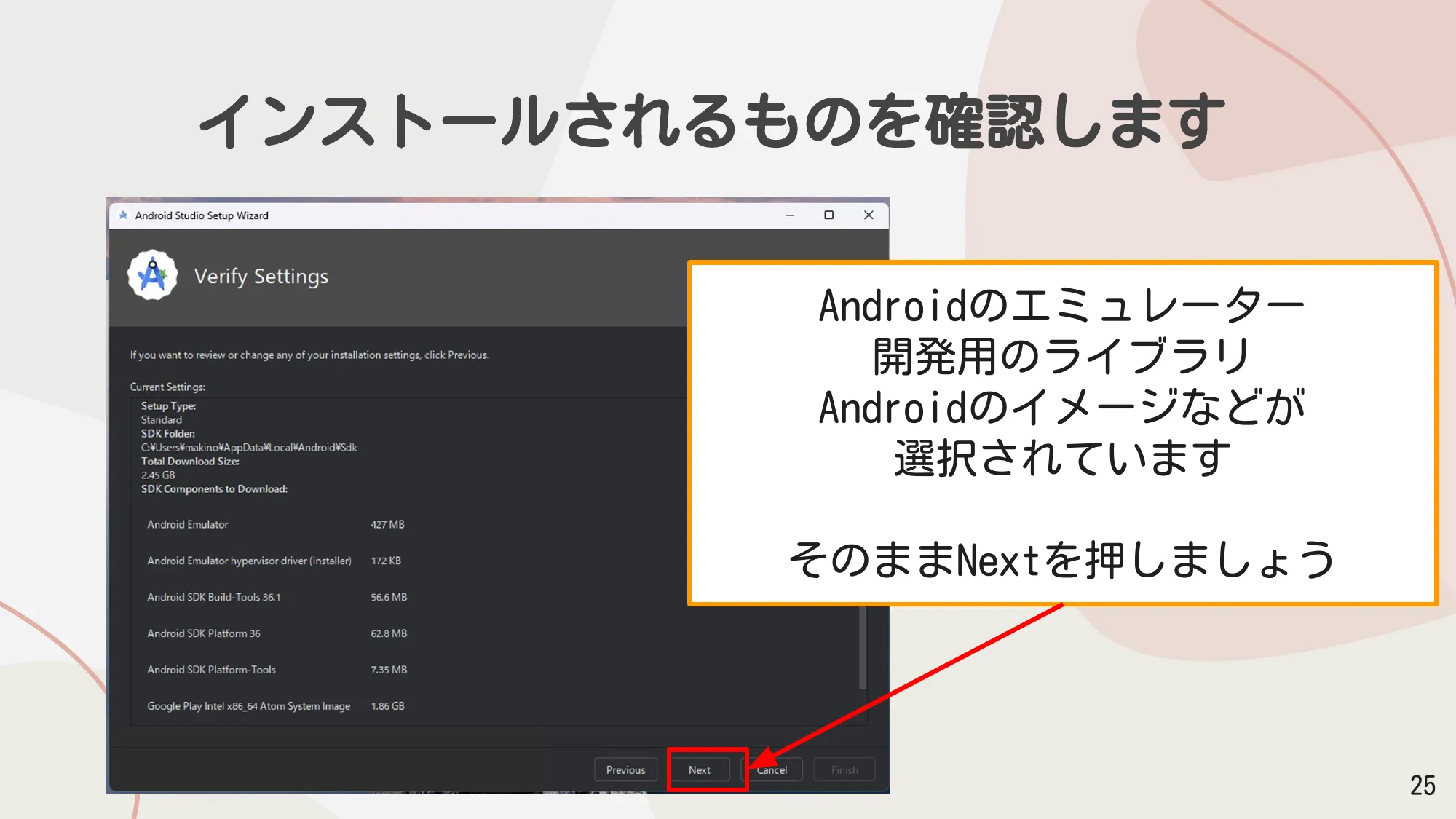Click the Next button in Setup Wizard
The width and height of the screenshot is (1456, 819).
point(700,769)
